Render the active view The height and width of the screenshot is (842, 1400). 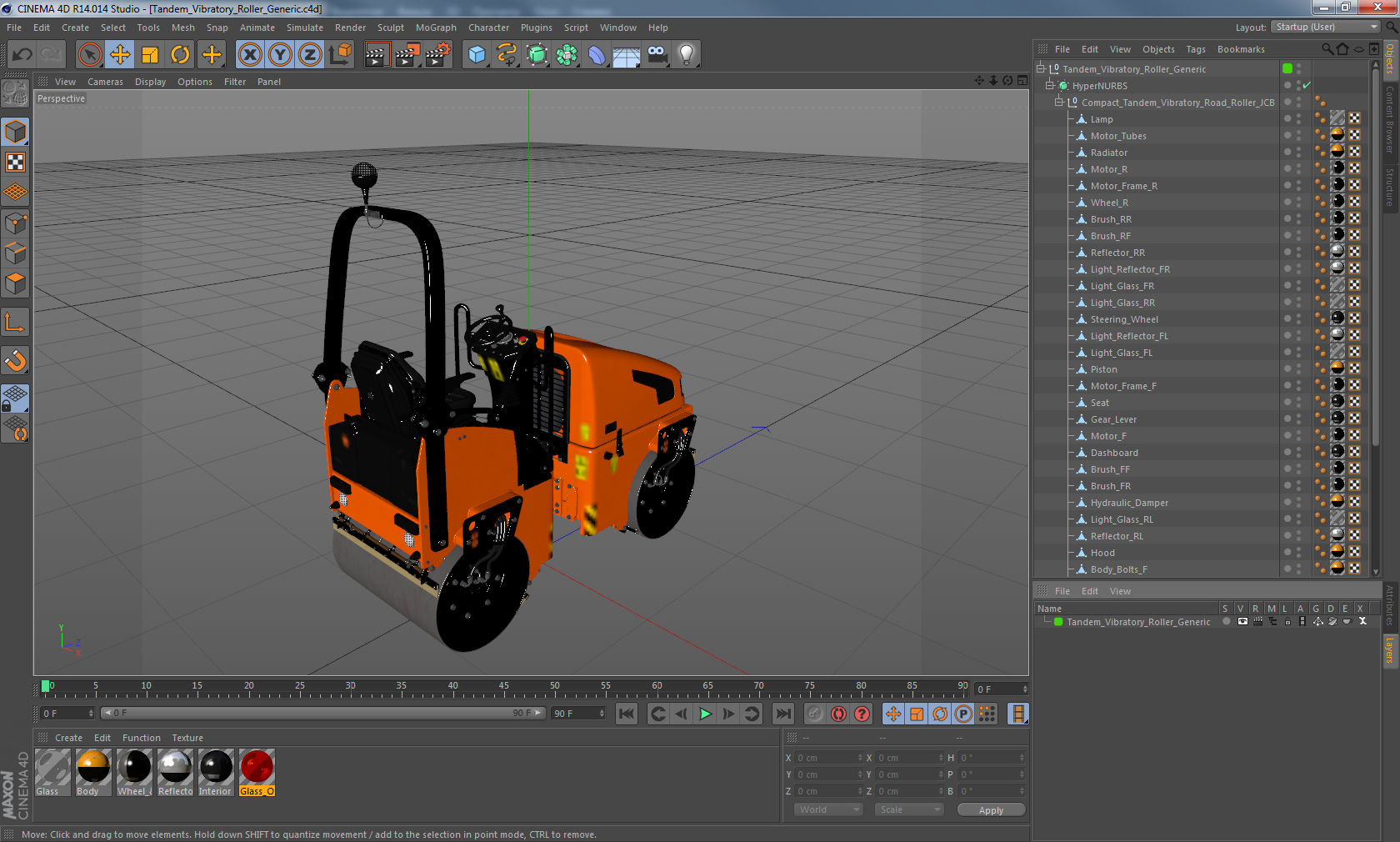coord(377,55)
